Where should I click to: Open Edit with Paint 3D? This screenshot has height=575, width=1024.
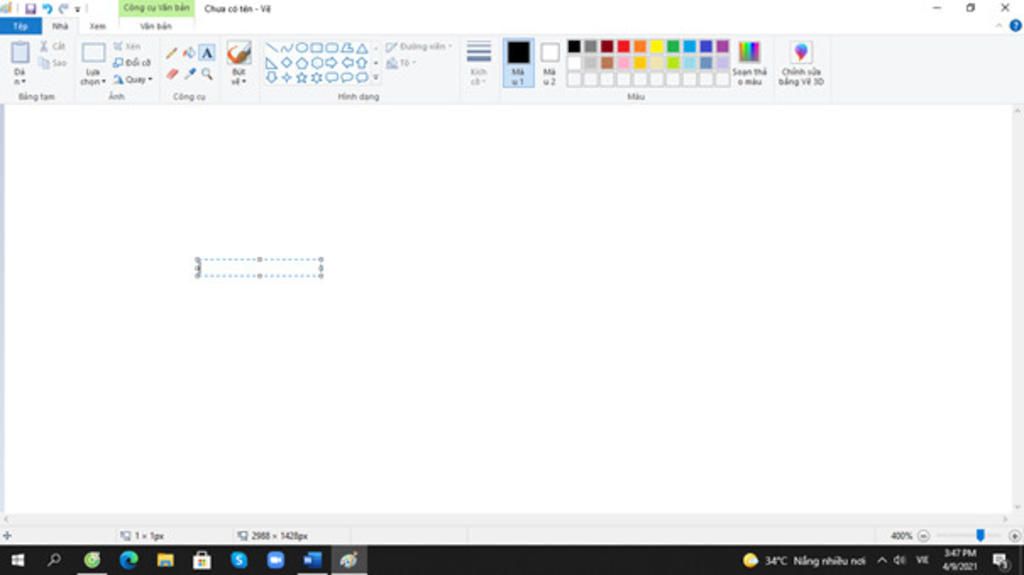click(x=801, y=63)
